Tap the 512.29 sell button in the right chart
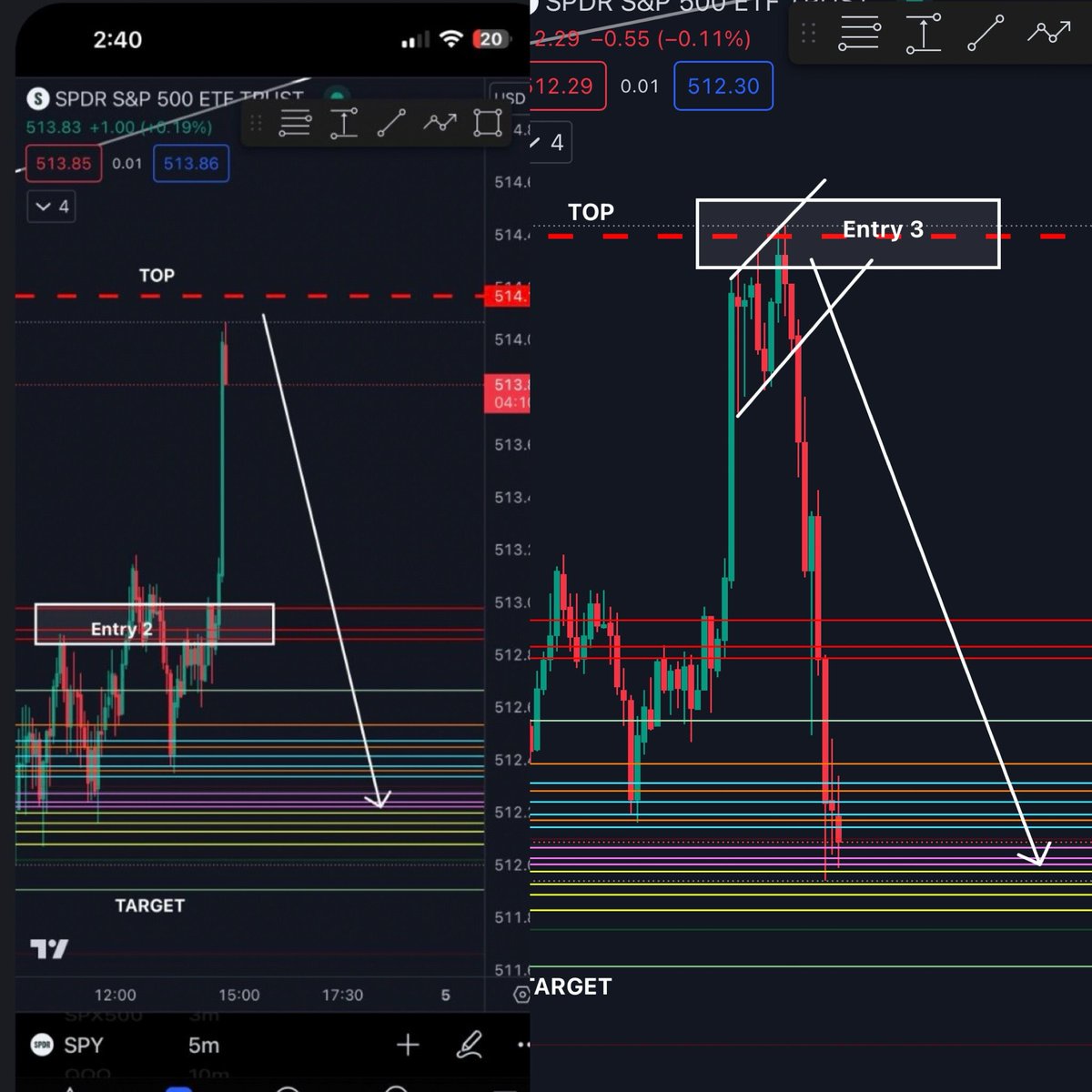This screenshot has width=1092, height=1092. coord(566,86)
